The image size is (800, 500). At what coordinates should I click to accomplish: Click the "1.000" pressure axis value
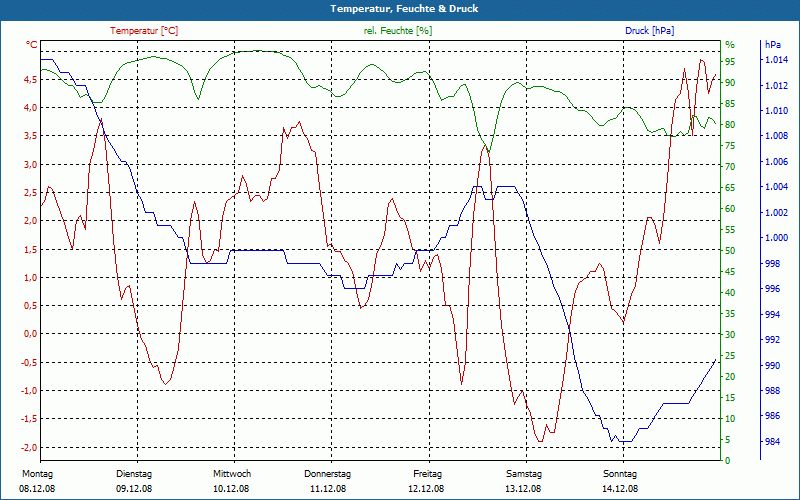[x=776, y=238]
